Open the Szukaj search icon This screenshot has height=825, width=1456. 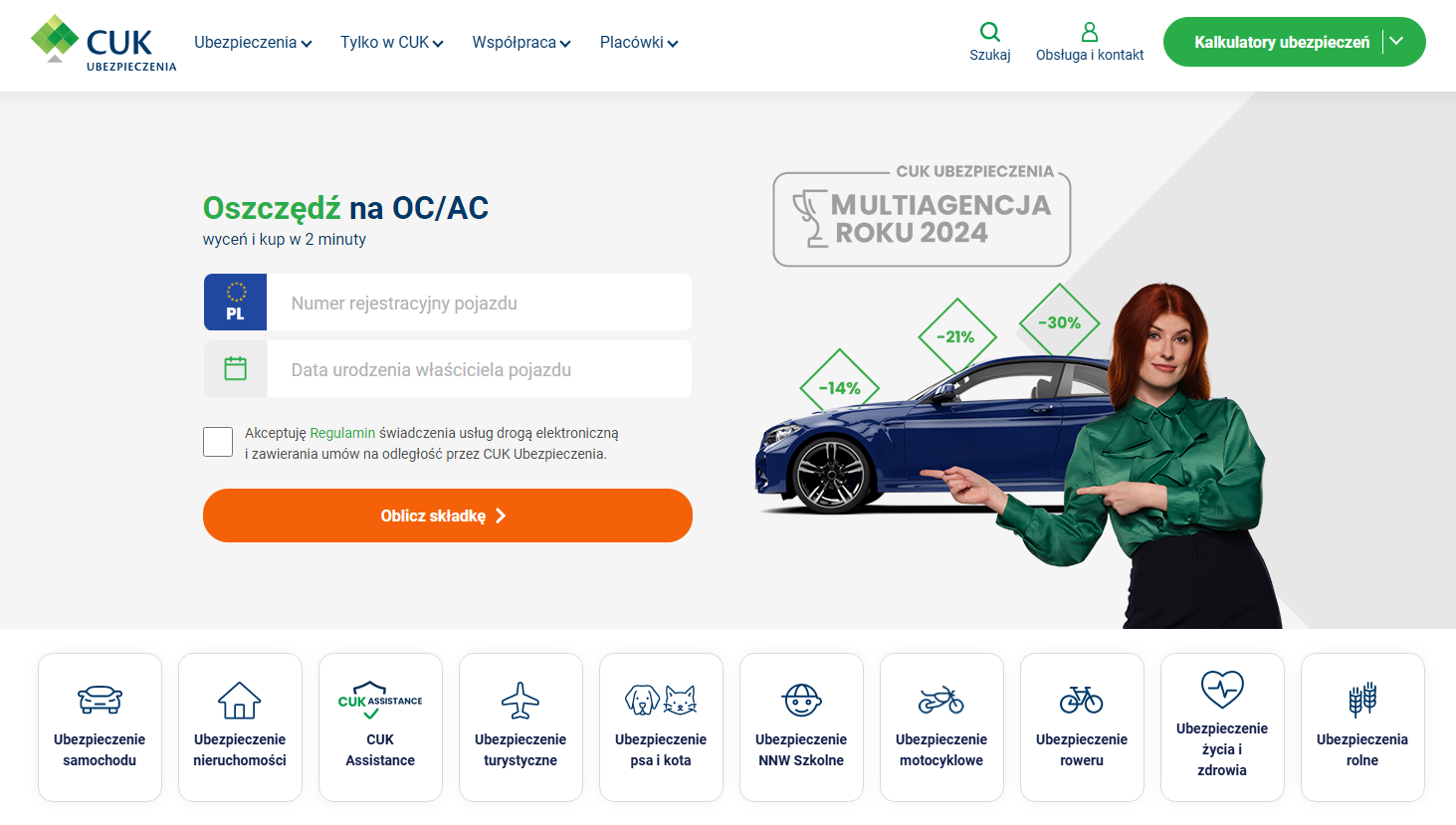990,32
